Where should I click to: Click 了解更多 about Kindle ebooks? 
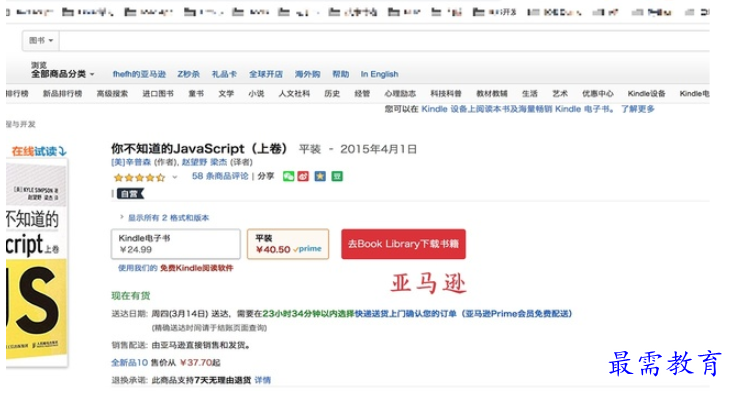click(637, 109)
